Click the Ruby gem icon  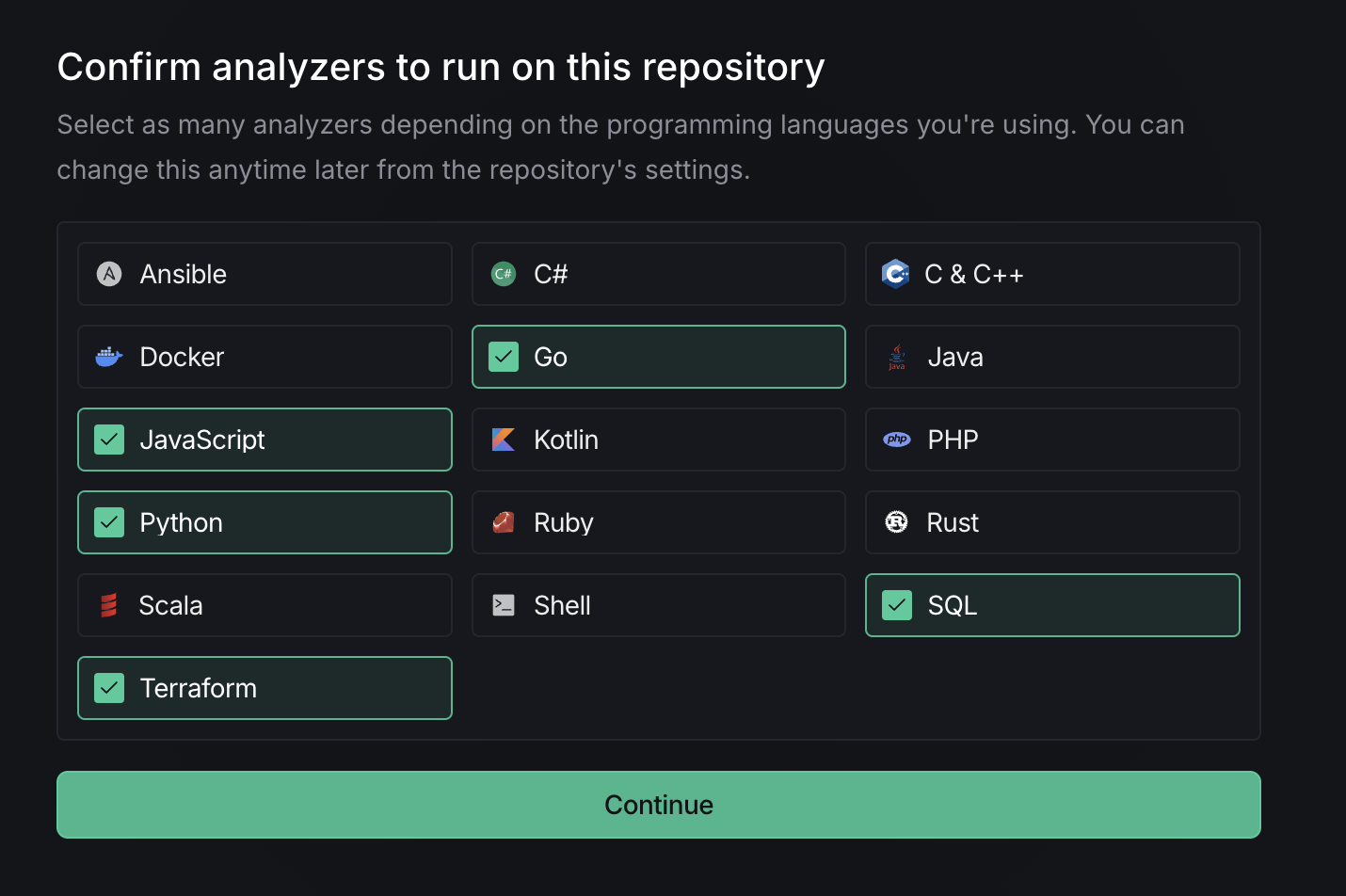[x=504, y=522]
